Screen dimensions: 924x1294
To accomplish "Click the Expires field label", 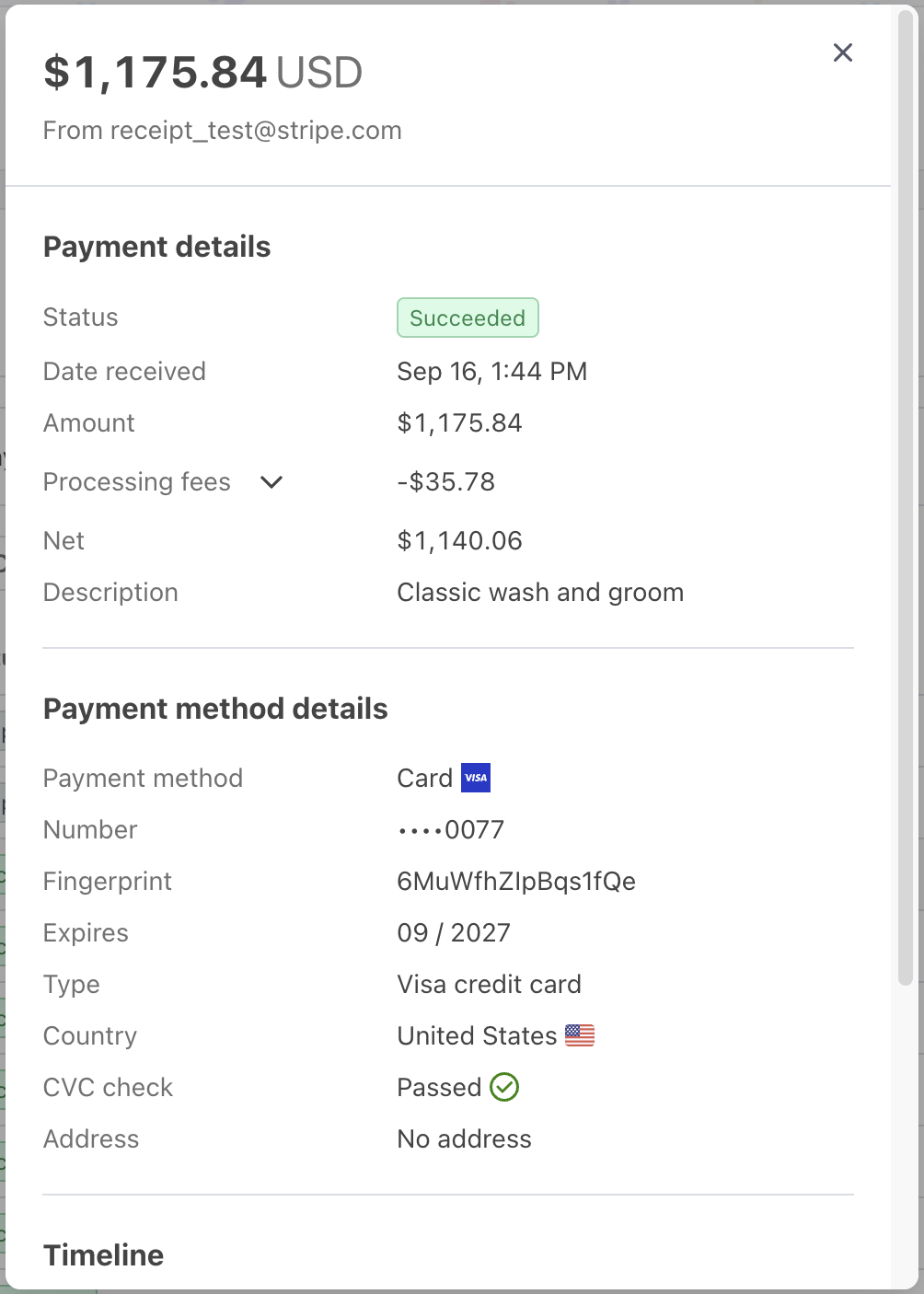I will coord(86,933).
